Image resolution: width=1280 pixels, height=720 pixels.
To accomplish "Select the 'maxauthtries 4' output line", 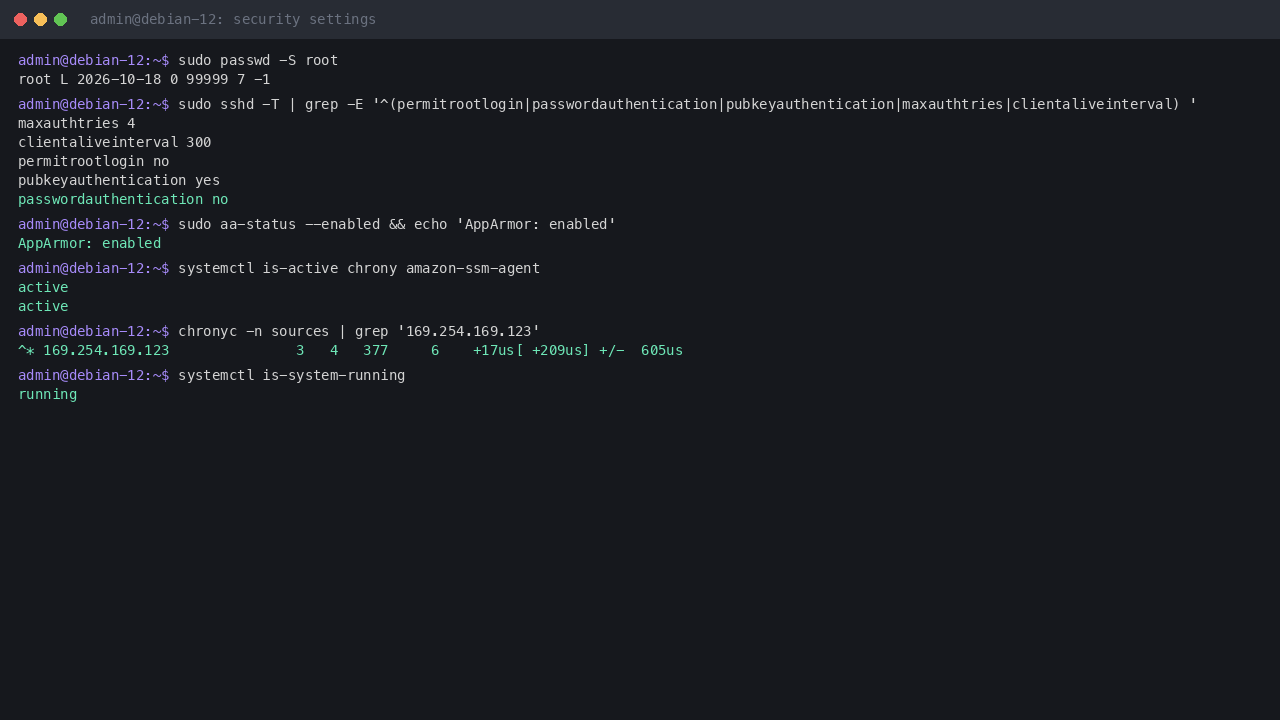I will coord(77,123).
